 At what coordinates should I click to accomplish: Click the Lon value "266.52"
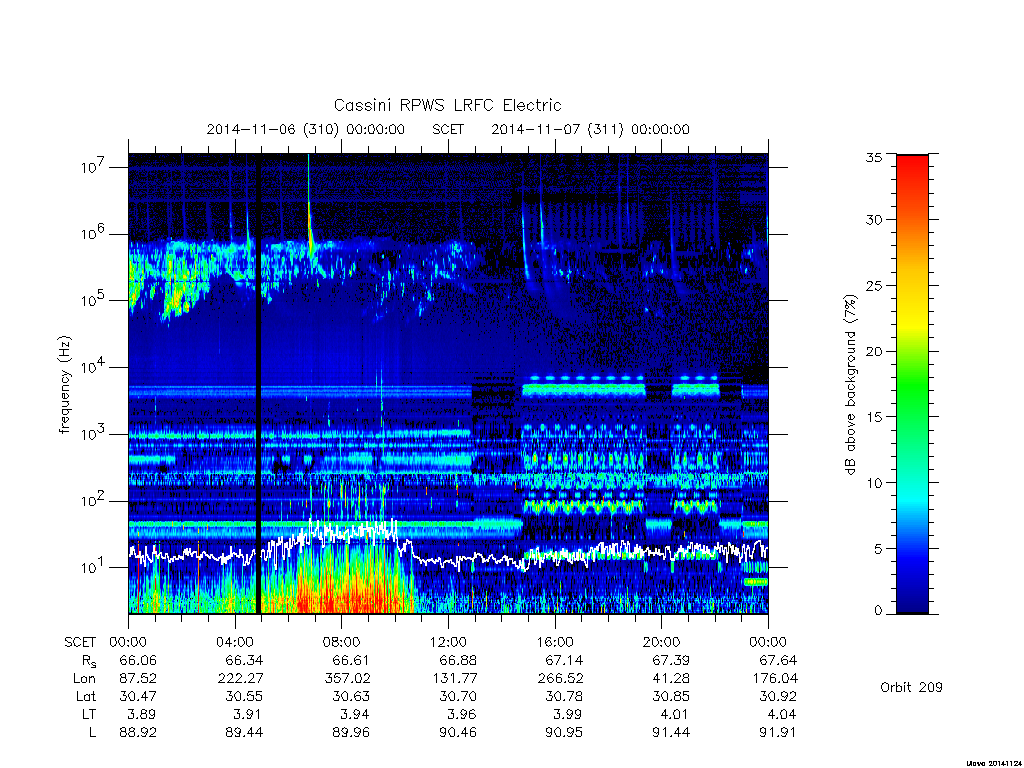560,679
